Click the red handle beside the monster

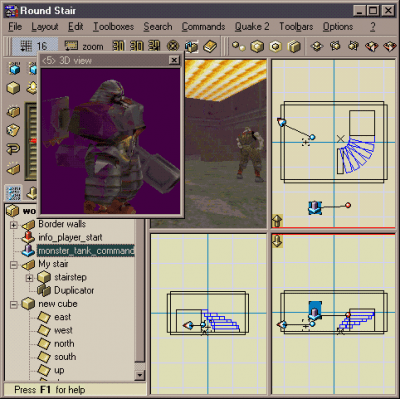[348, 205]
